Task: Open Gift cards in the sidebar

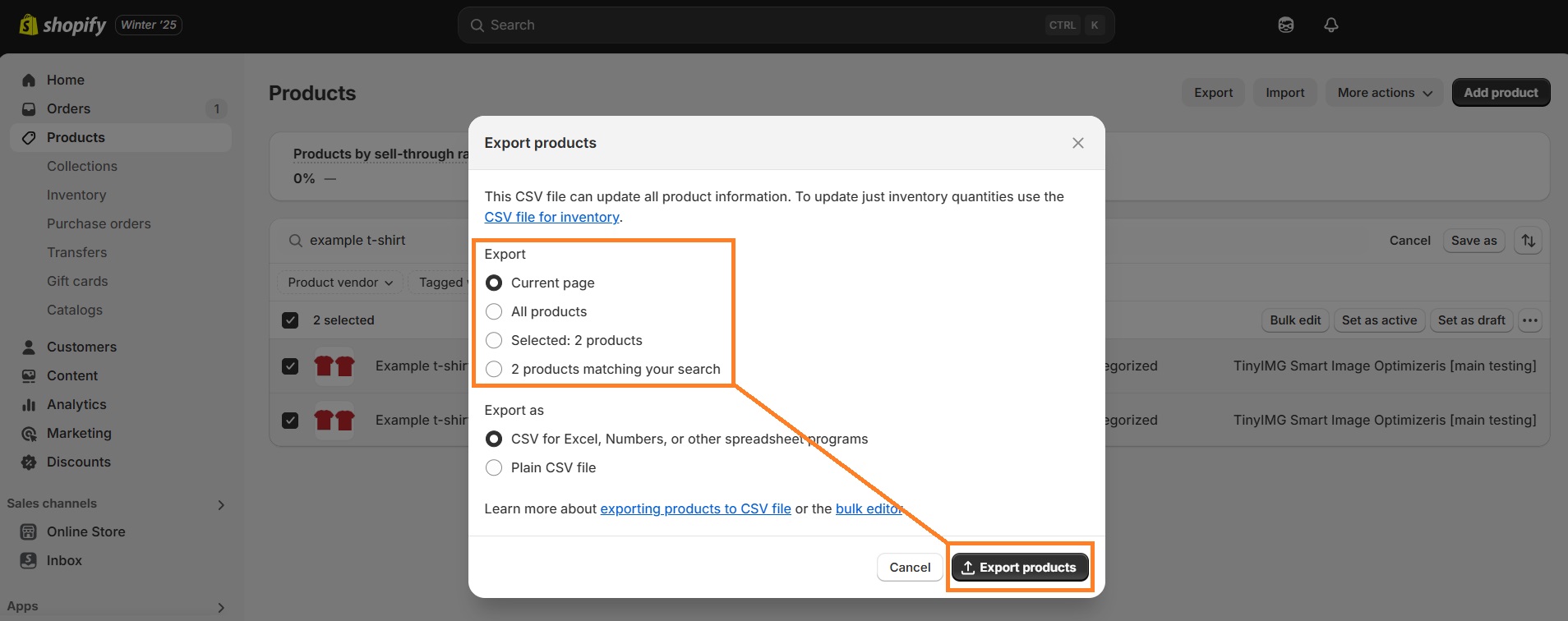Action: [77, 281]
